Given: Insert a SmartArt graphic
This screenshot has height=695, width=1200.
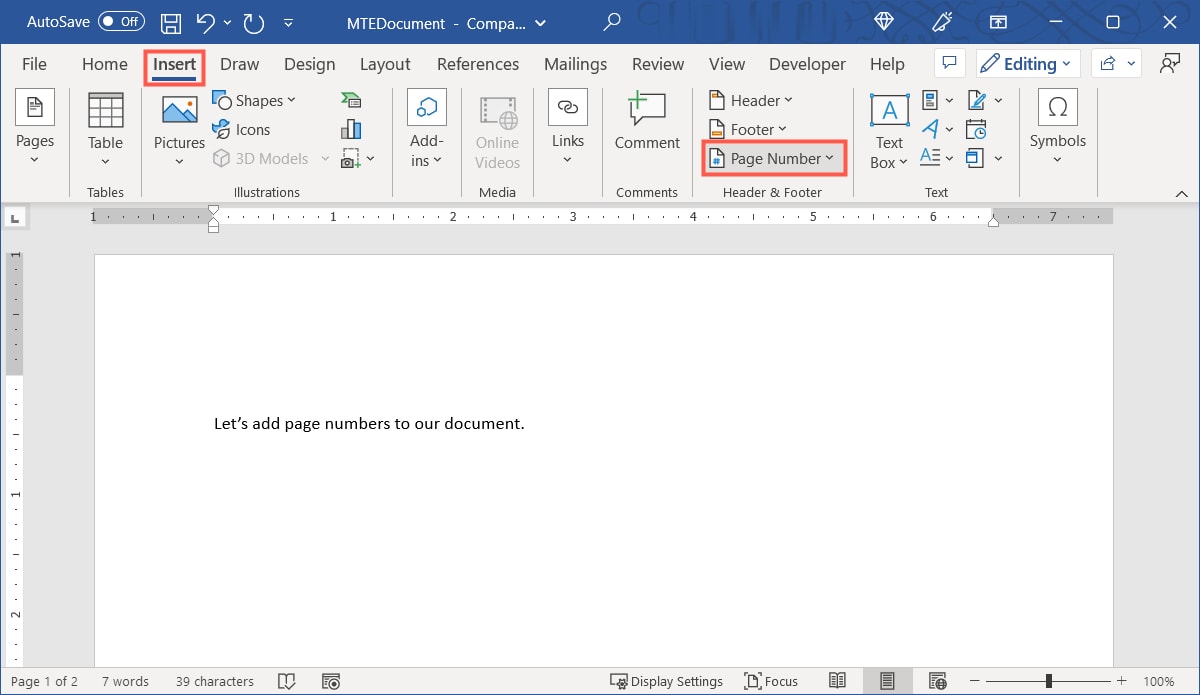Looking at the screenshot, I should point(351,99).
